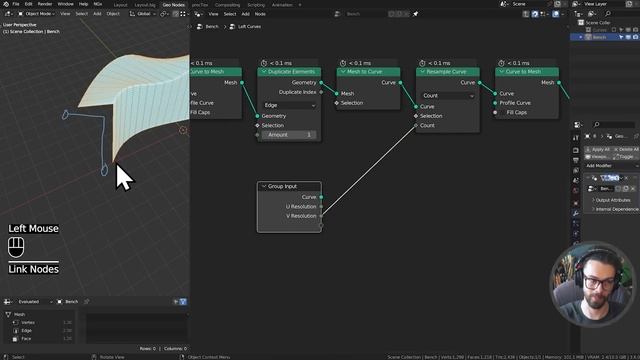Open the node editor Node menu

pyautogui.click(x=260, y=14)
